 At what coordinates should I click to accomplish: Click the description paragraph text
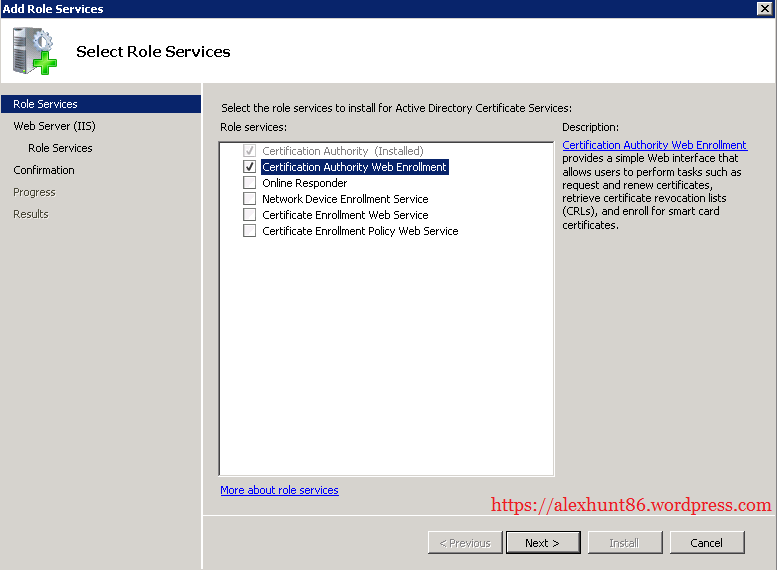[652, 191]
